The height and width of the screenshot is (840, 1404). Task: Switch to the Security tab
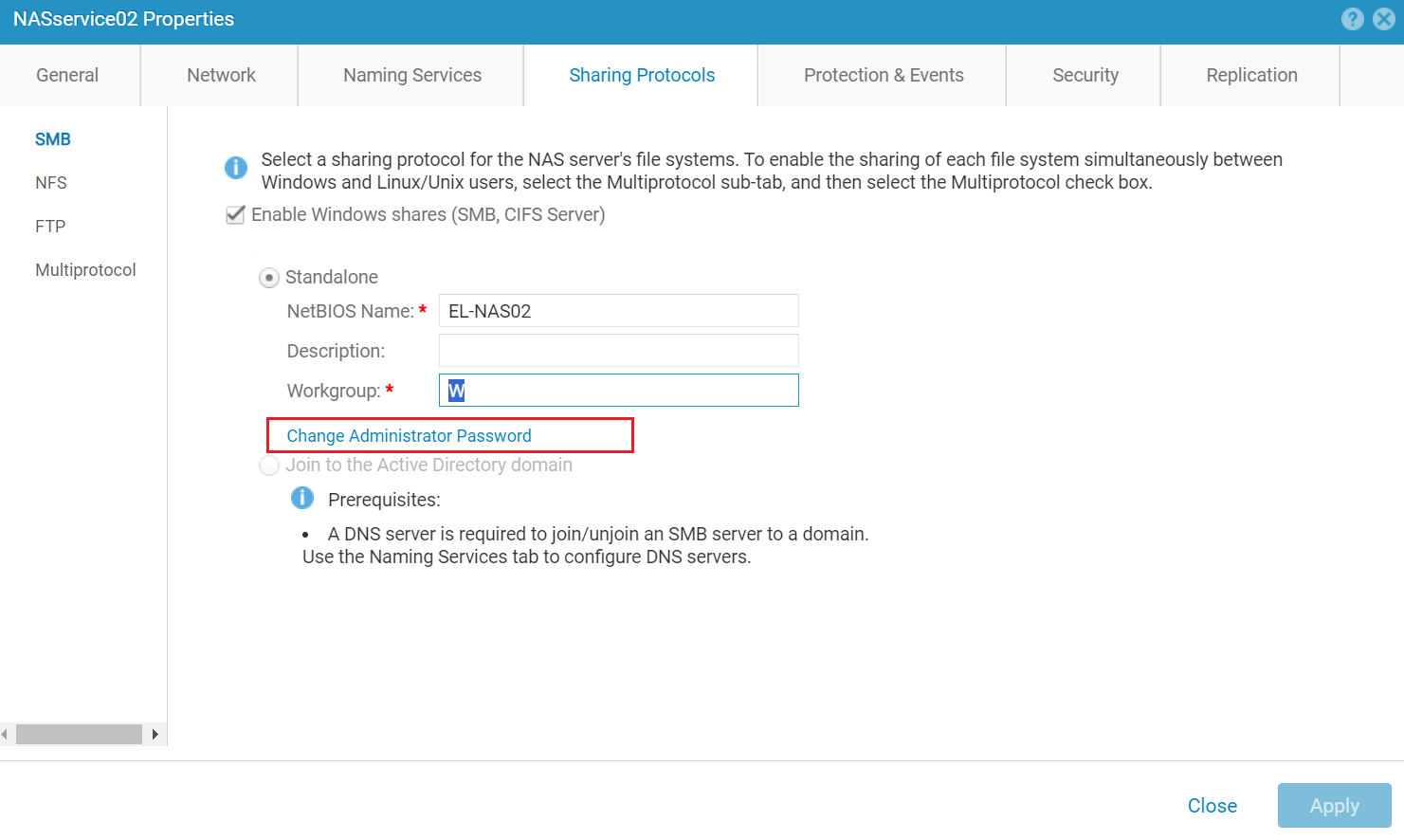pyautogui.click(x=1085, y=75)
